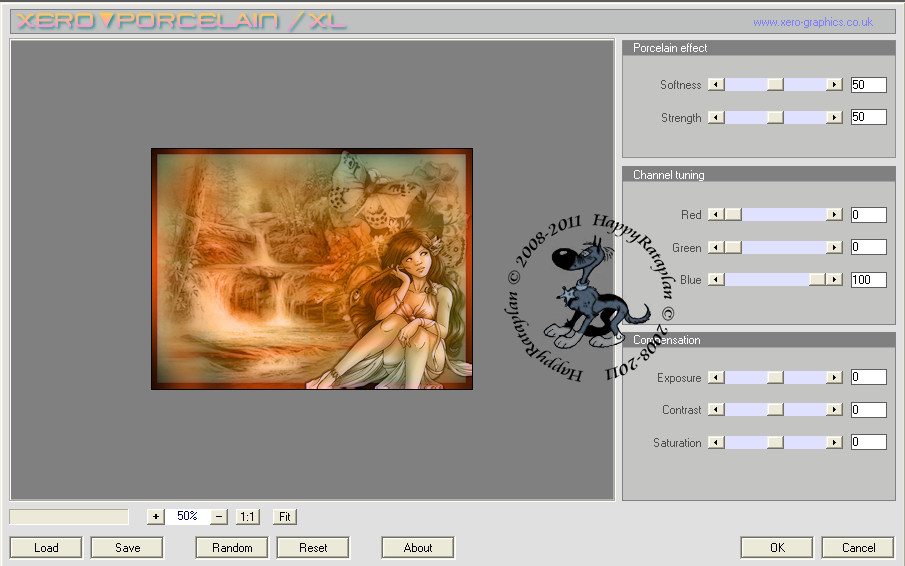The image size is (905, 566).
Task: Click the Blue channel slider thumb
Action: coord(817,279)
